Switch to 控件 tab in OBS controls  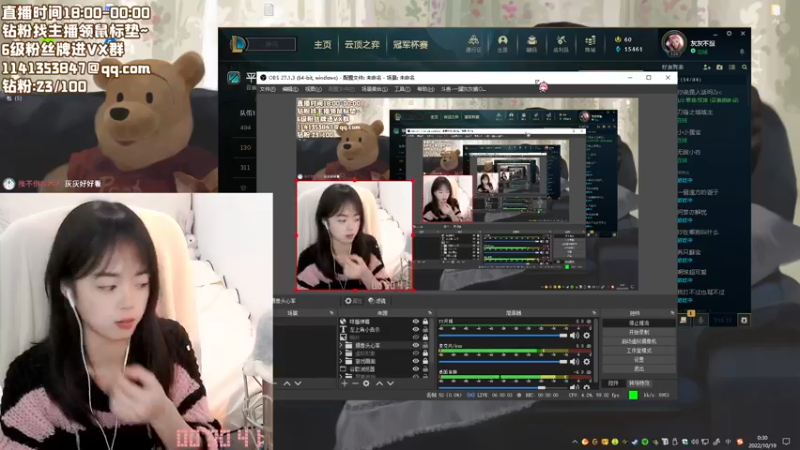613,383
